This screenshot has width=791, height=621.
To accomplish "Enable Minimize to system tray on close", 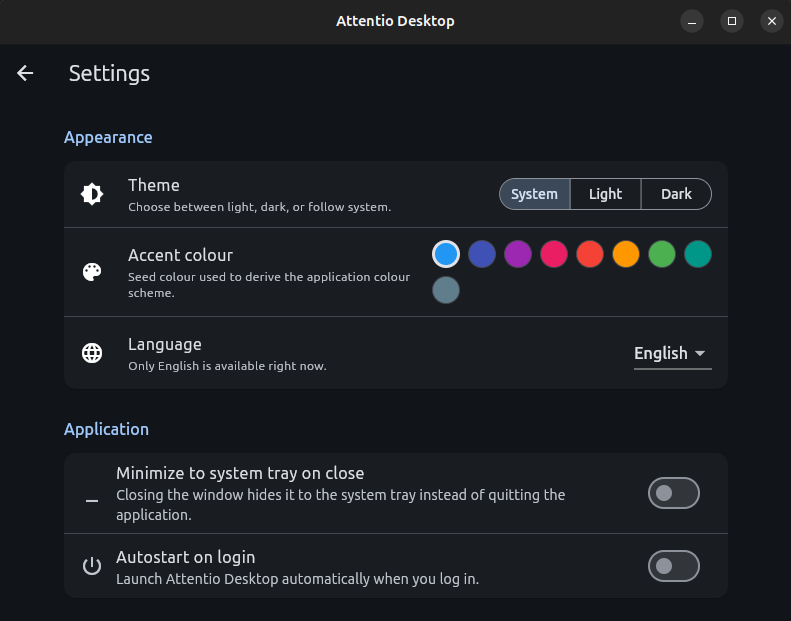I will 674,493.
